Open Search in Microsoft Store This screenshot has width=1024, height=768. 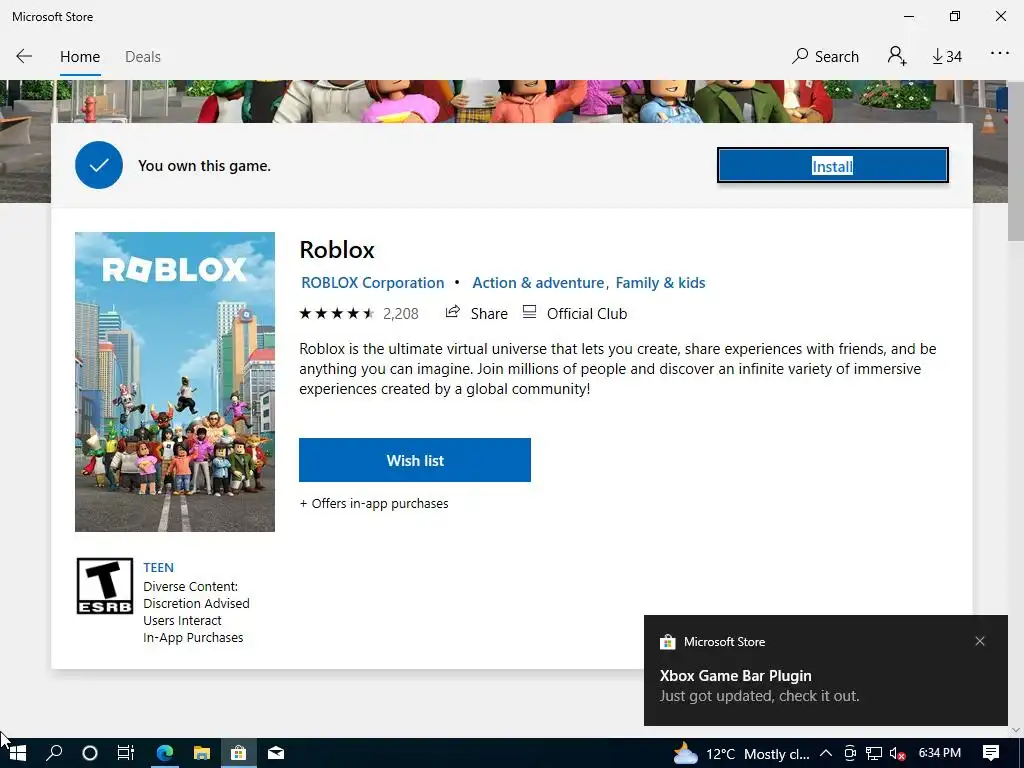[x=825, y=57]
